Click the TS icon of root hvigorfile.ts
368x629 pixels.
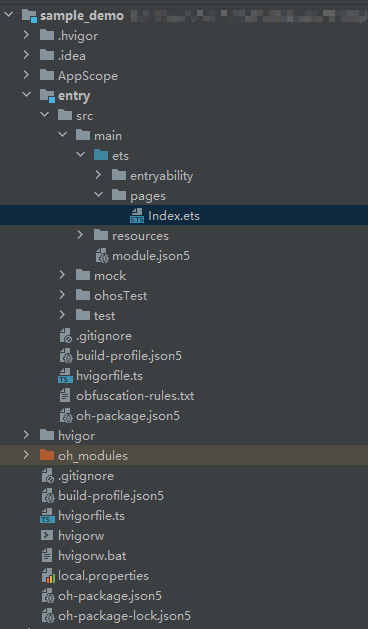point(47,516)
